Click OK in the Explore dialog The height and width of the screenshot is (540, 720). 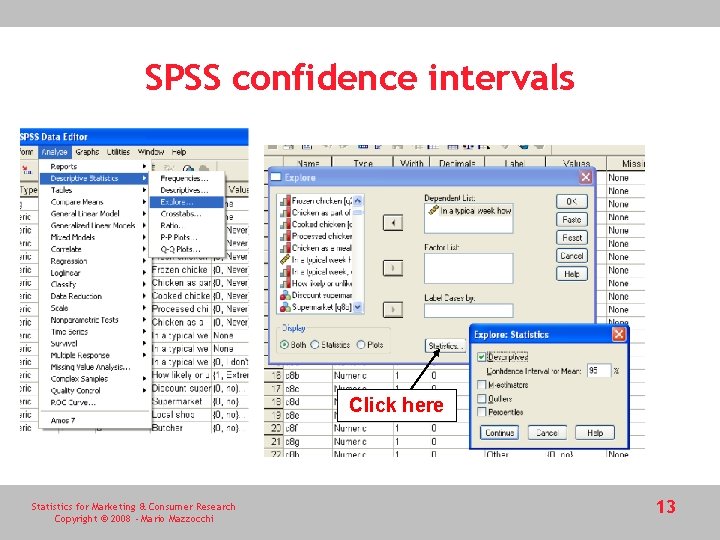click(572, 202)
